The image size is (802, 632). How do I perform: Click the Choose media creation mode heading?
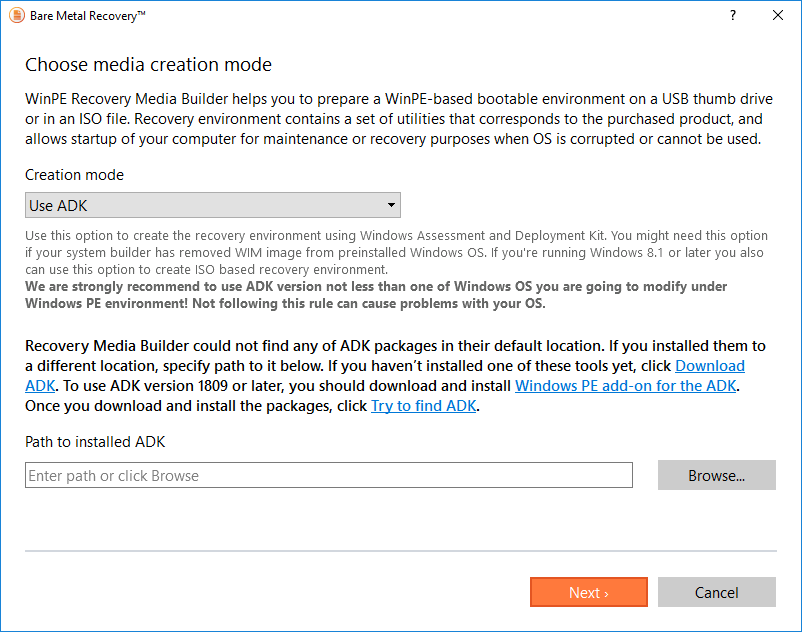pos(148,65)
